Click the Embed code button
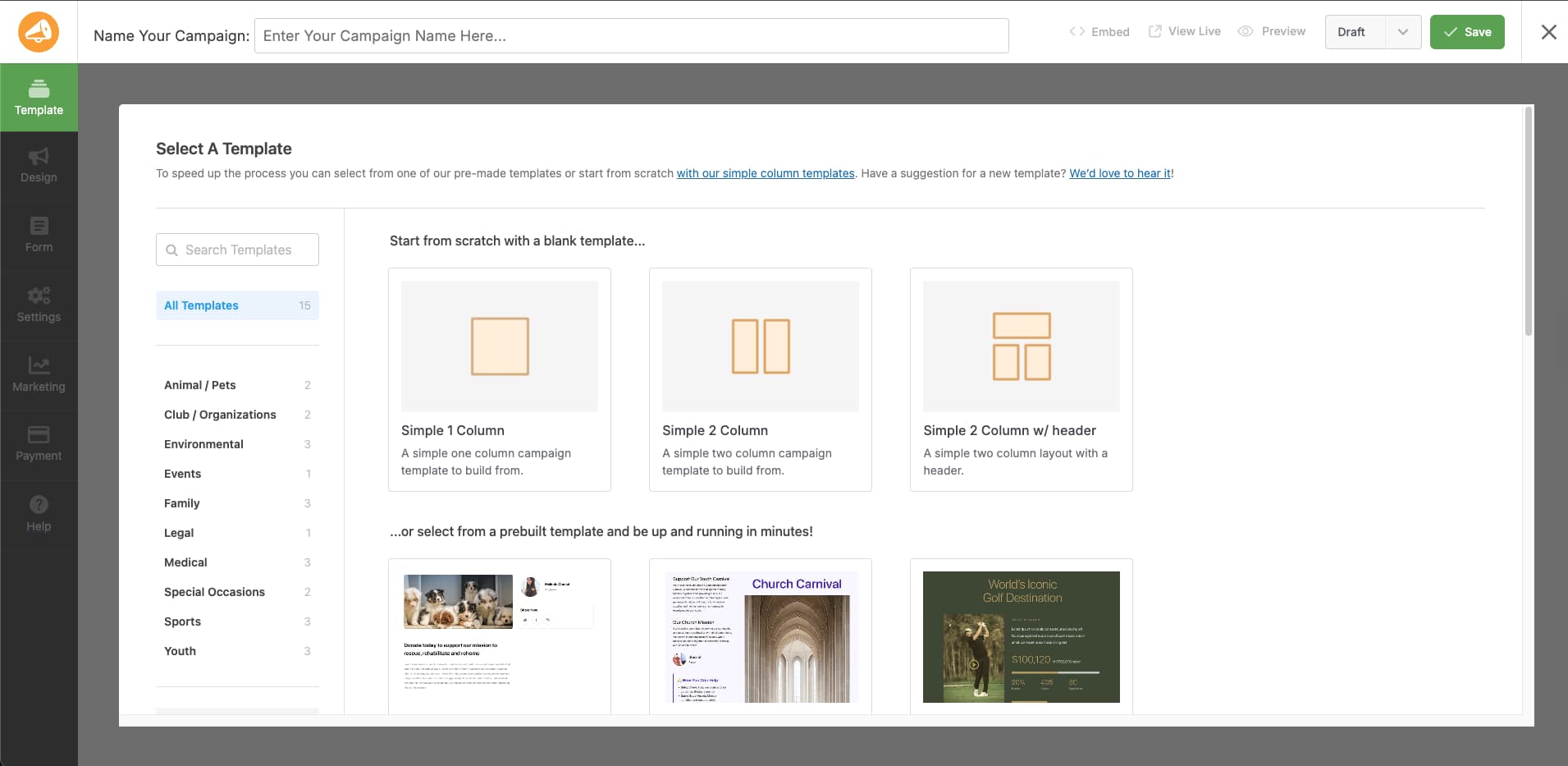This screenshot has width=1568, height=766. [x=1099, y=32]
